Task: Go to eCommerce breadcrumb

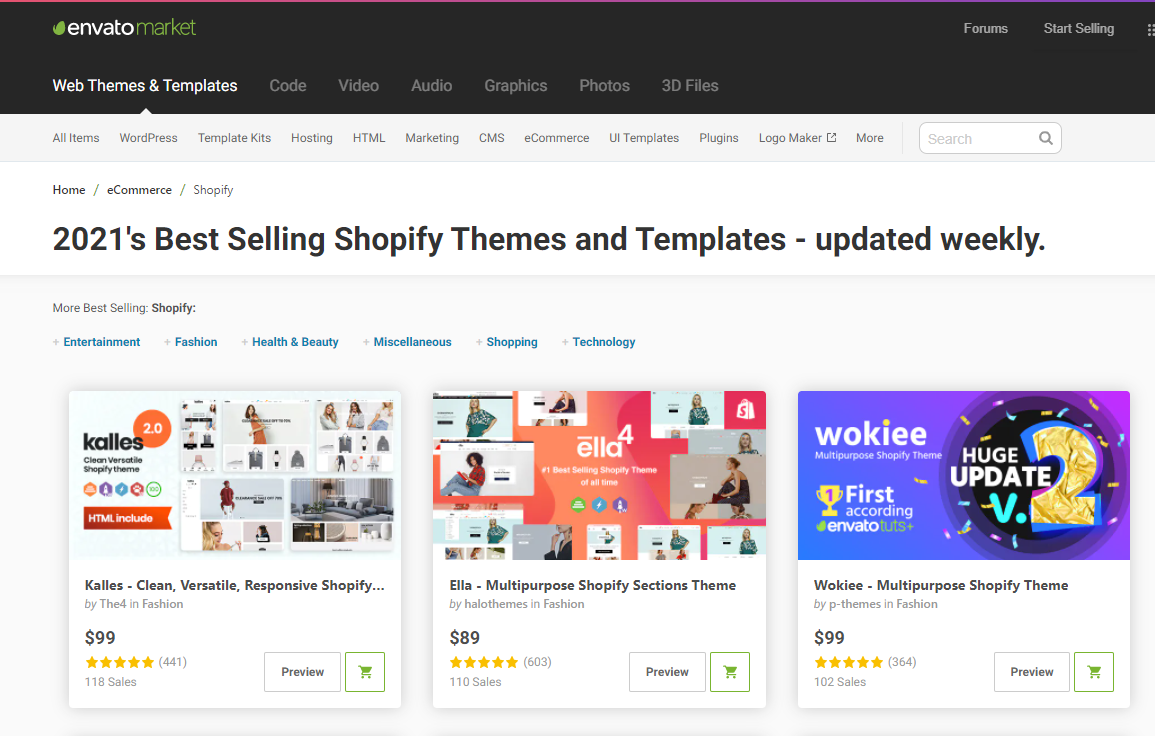Action: click(139, 190)
